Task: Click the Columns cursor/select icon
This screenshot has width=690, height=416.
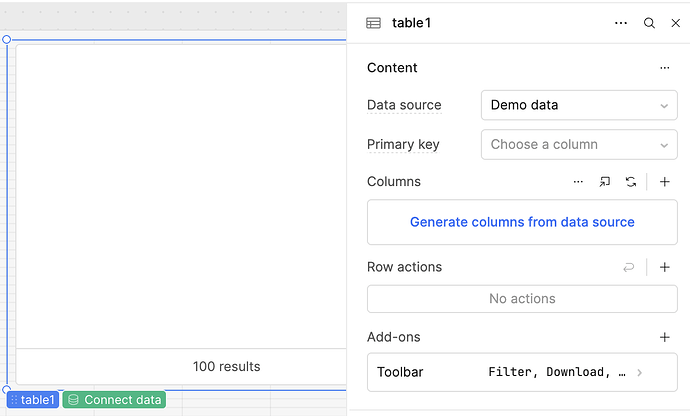Action: 605,182
